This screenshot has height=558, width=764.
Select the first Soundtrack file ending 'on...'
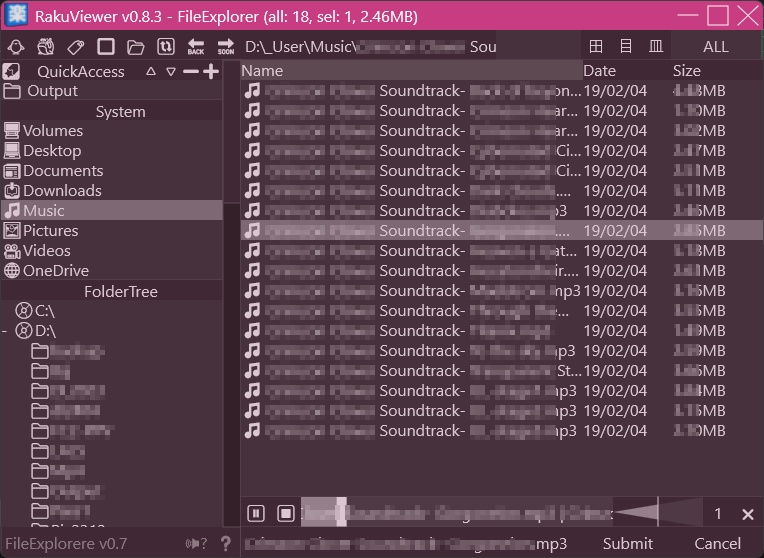pos(501,91)
